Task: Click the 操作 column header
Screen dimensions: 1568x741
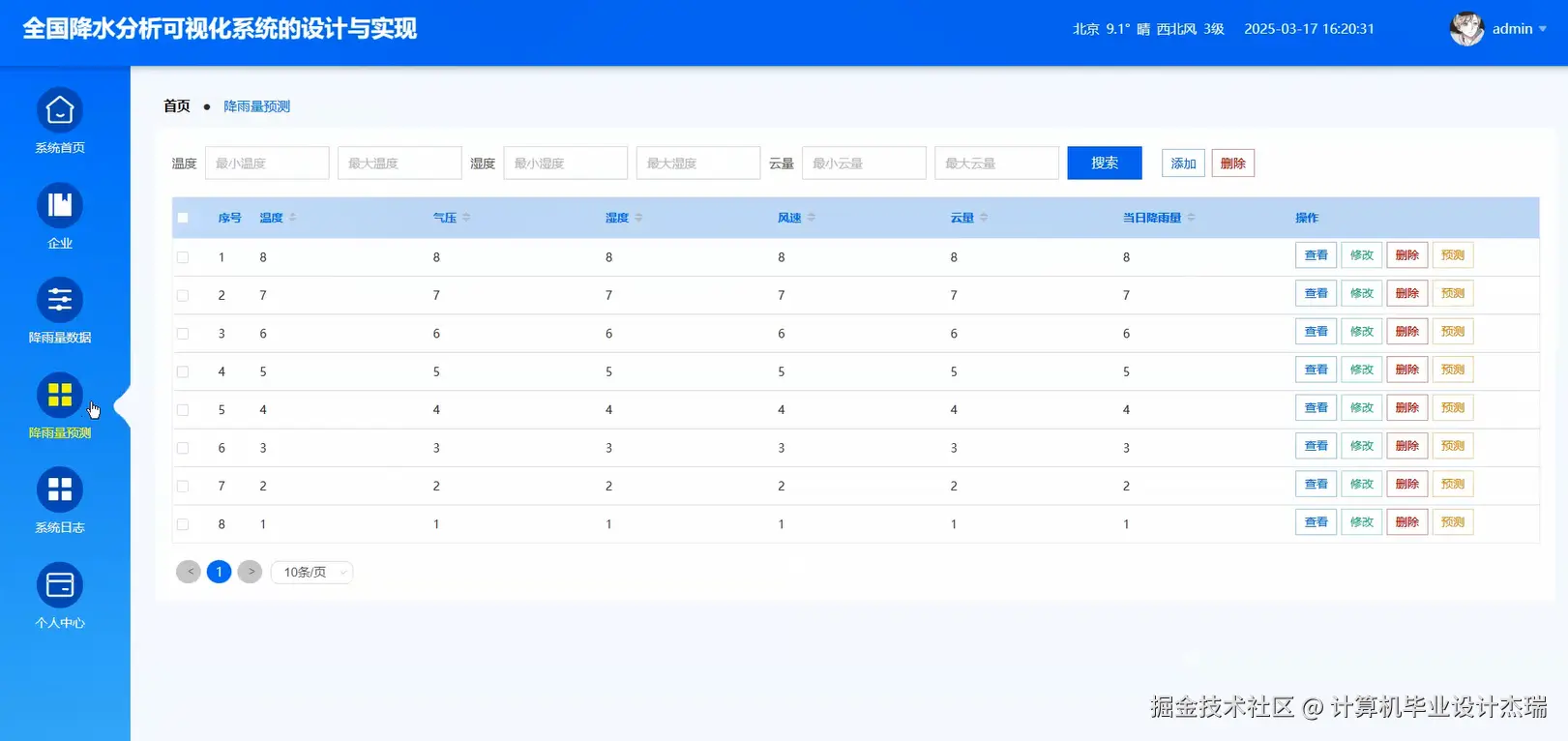Action: click(x=1307, y=218)
